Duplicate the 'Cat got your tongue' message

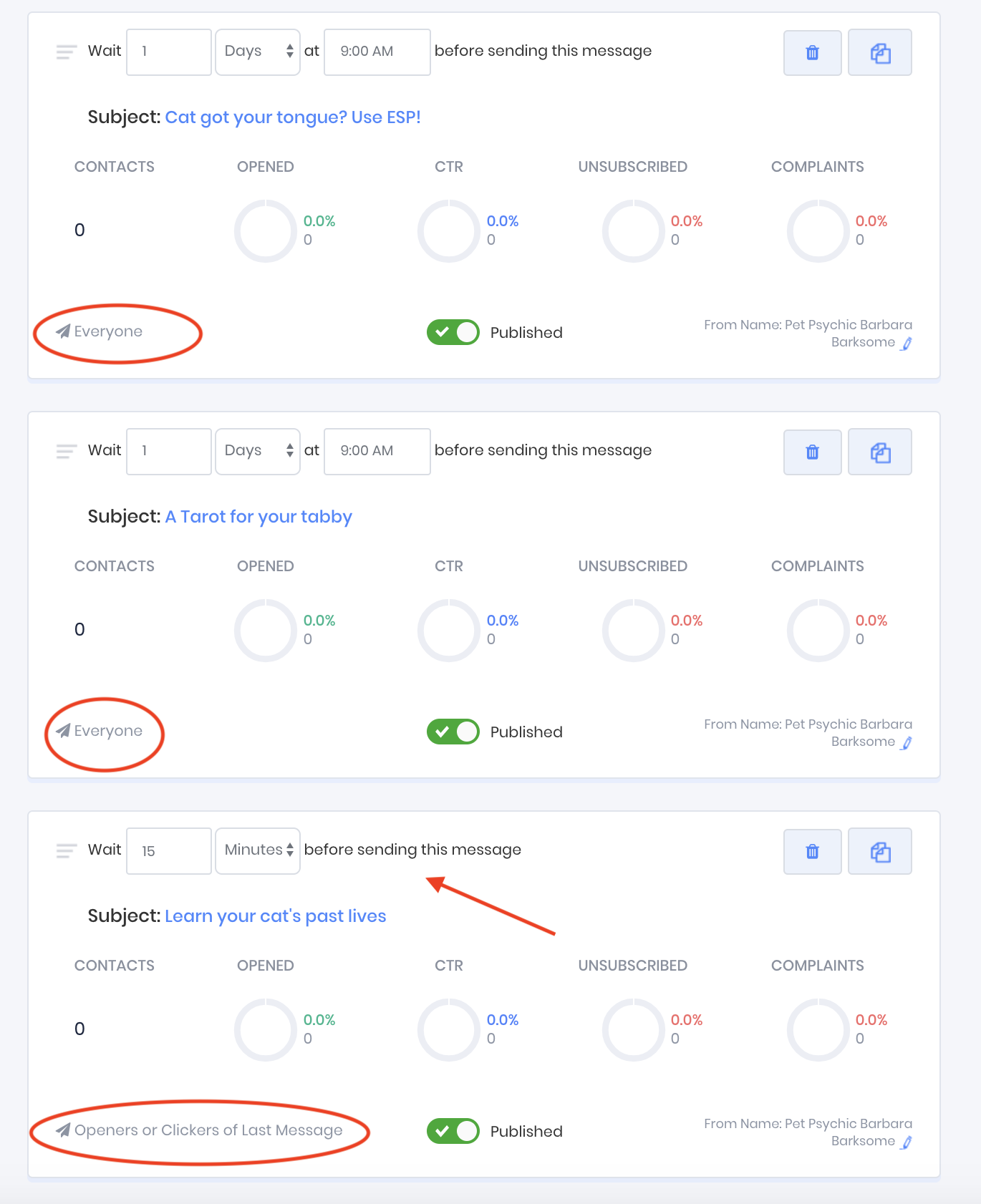[879, 52]
